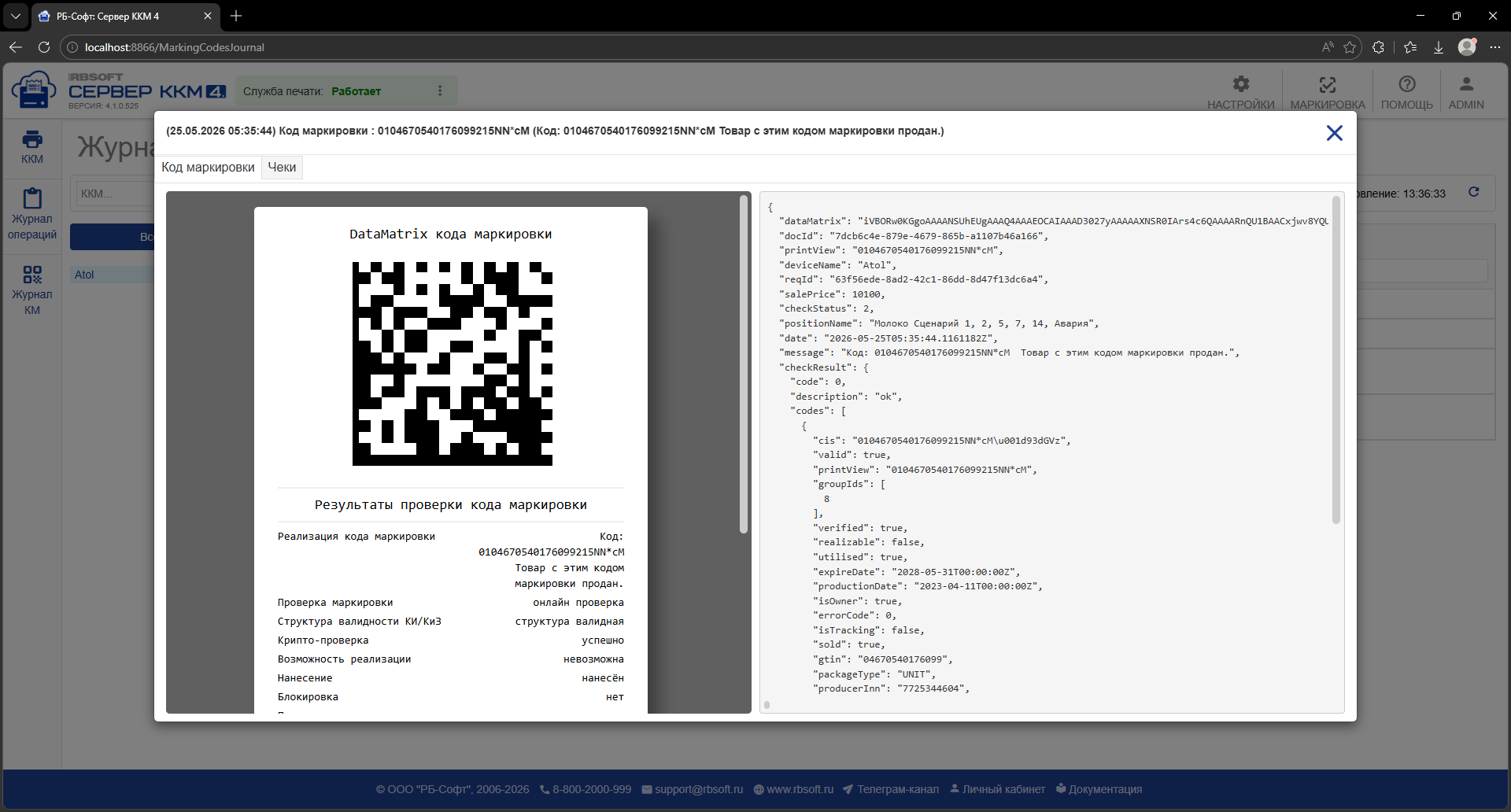Screen dimensions: 1511x812
Task: Click the "expireDate" JSON line
Action: pyautogui.click(x=917, y=572)
